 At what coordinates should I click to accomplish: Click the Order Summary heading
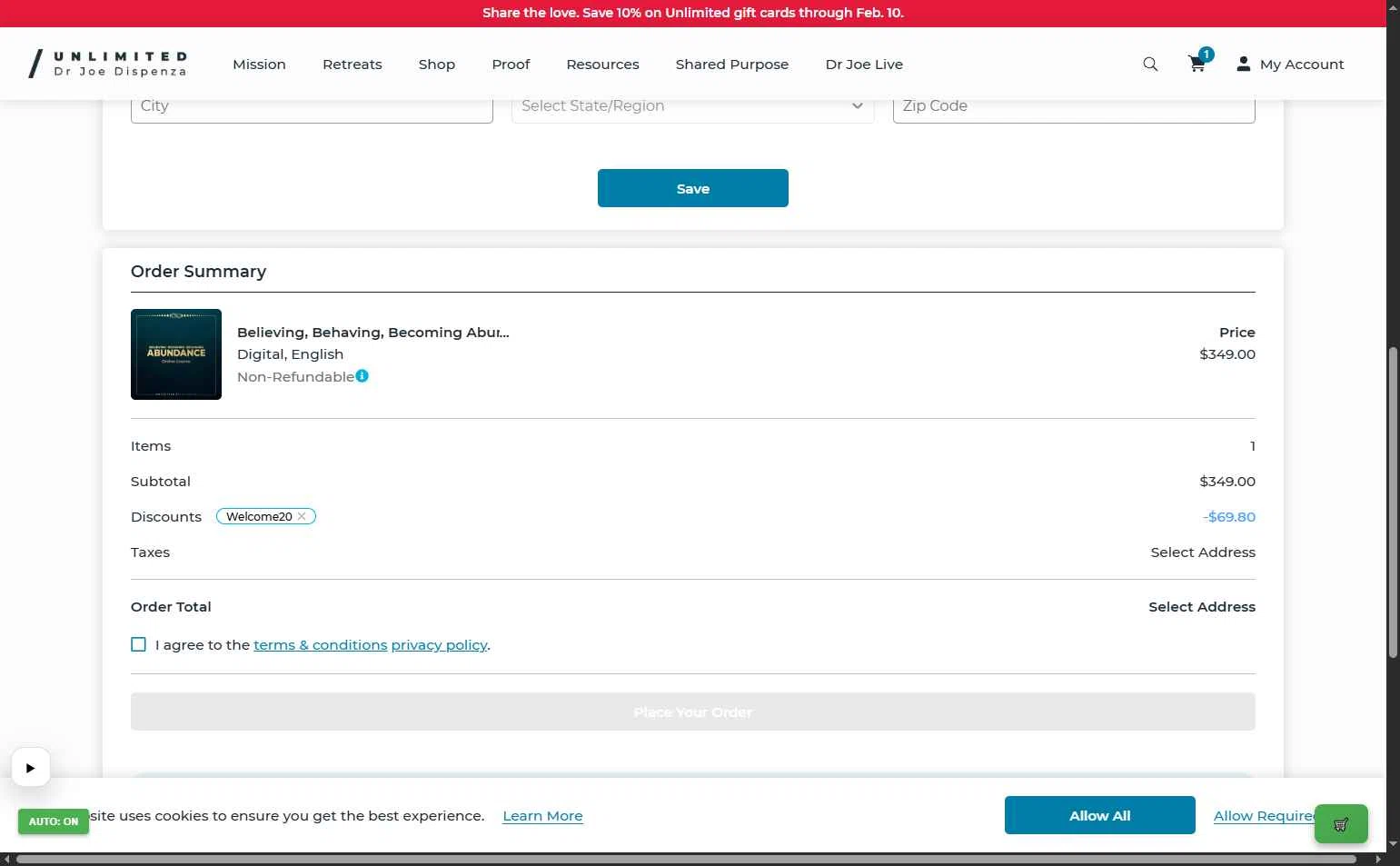(x=198, y=272)
